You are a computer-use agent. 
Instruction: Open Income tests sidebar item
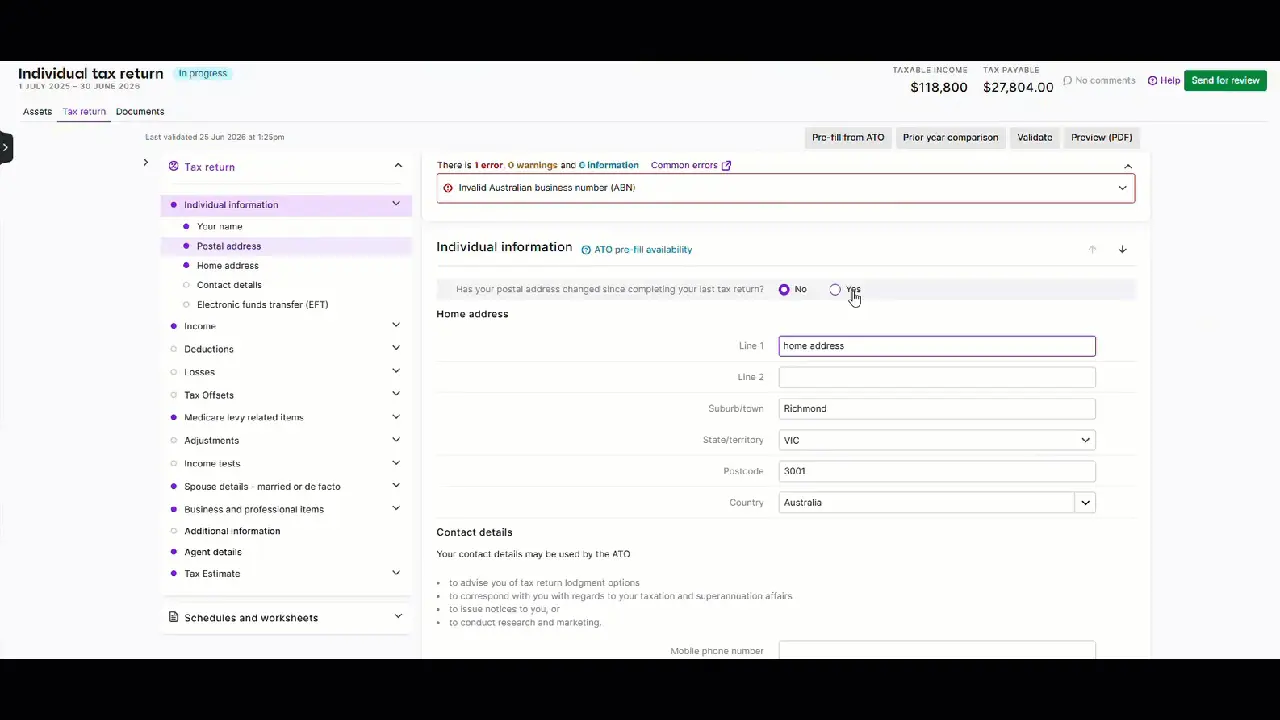click(x=212, y=464)
